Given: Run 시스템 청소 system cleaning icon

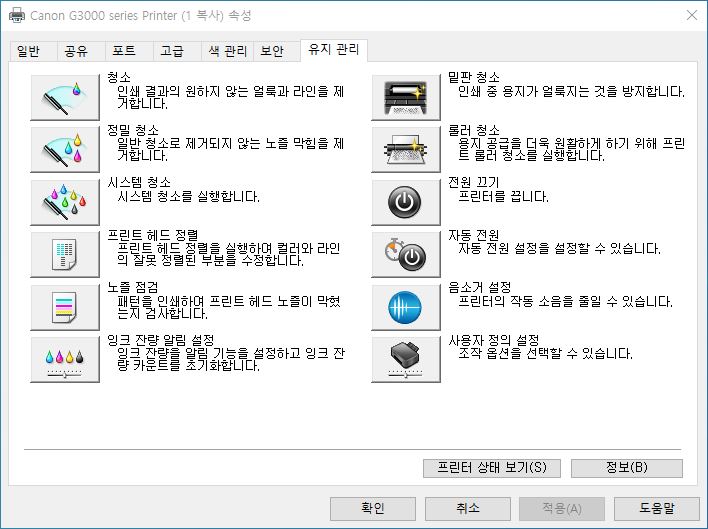Looking at the screenshot, I should click(x=65, y=202).
